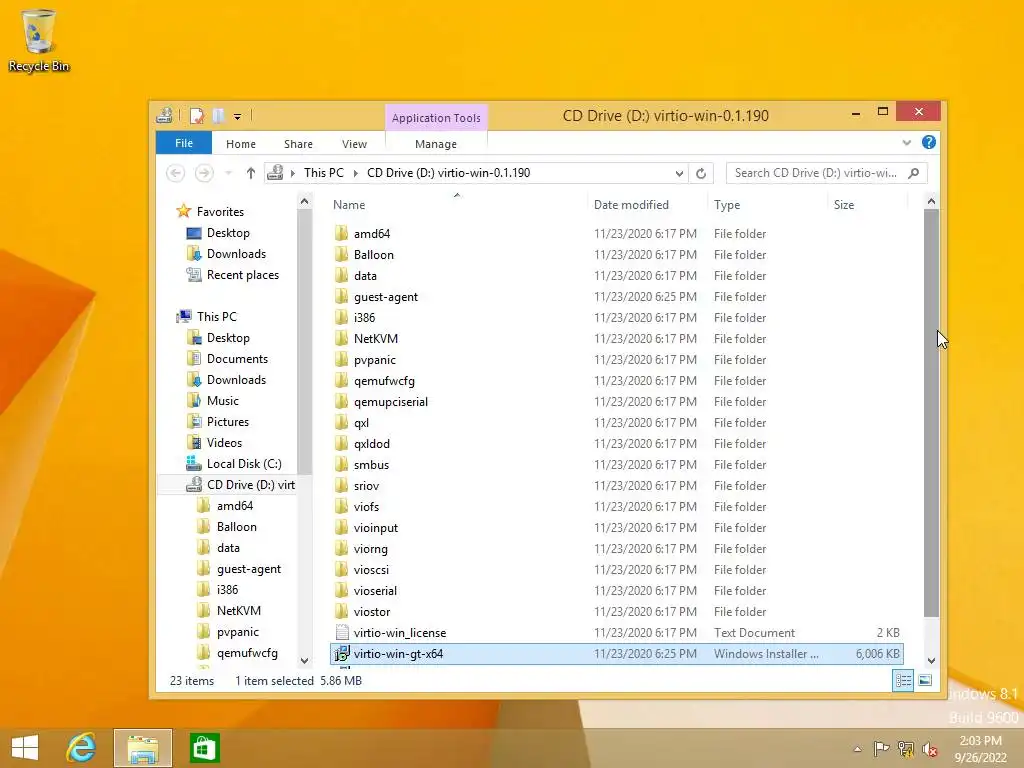The height and width of the screenshot is (768, 1024).
Task: Select This PC in the navigation pane
Action: point(216,317)
